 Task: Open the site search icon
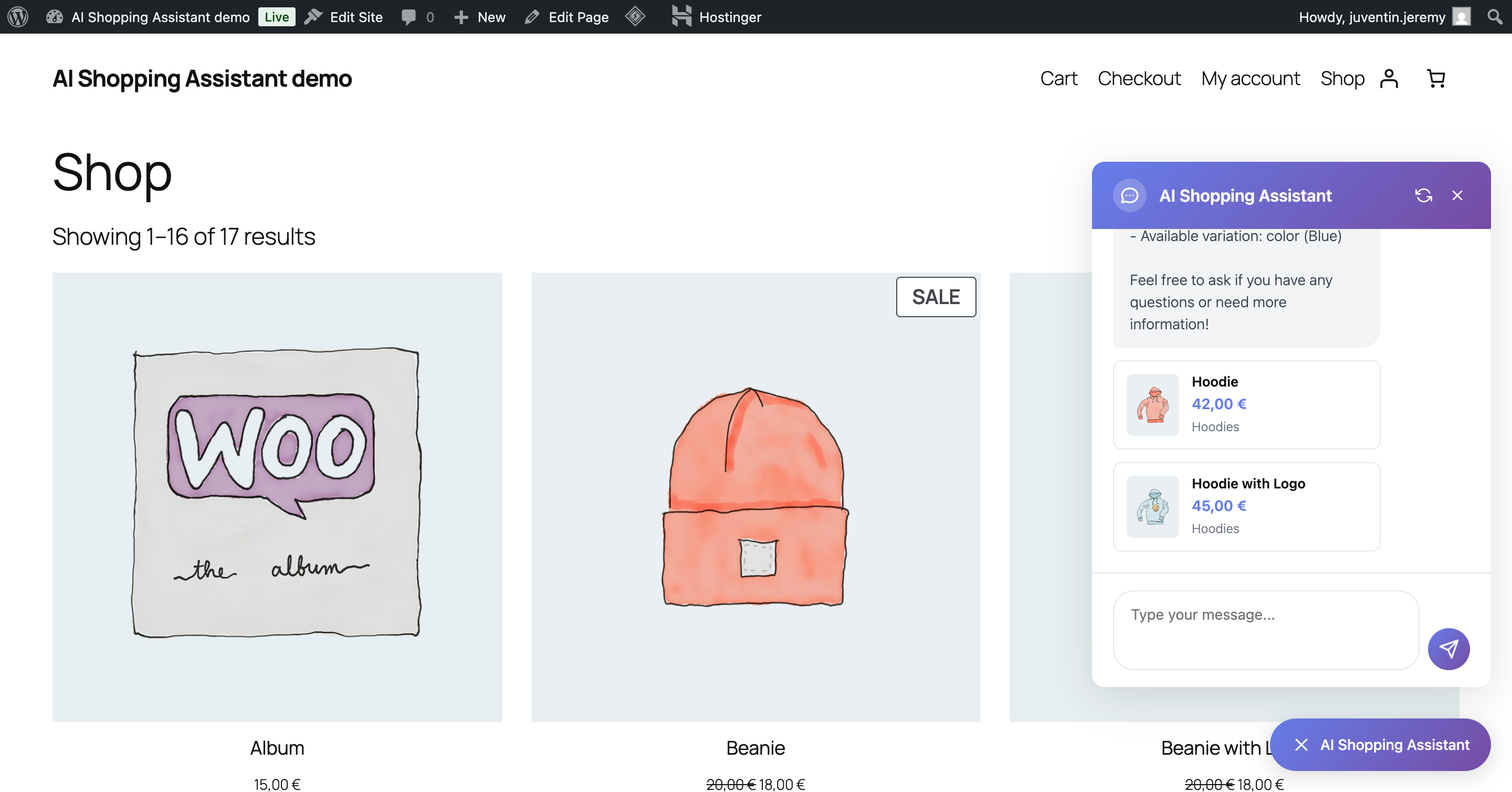[x=1493, y=16]
